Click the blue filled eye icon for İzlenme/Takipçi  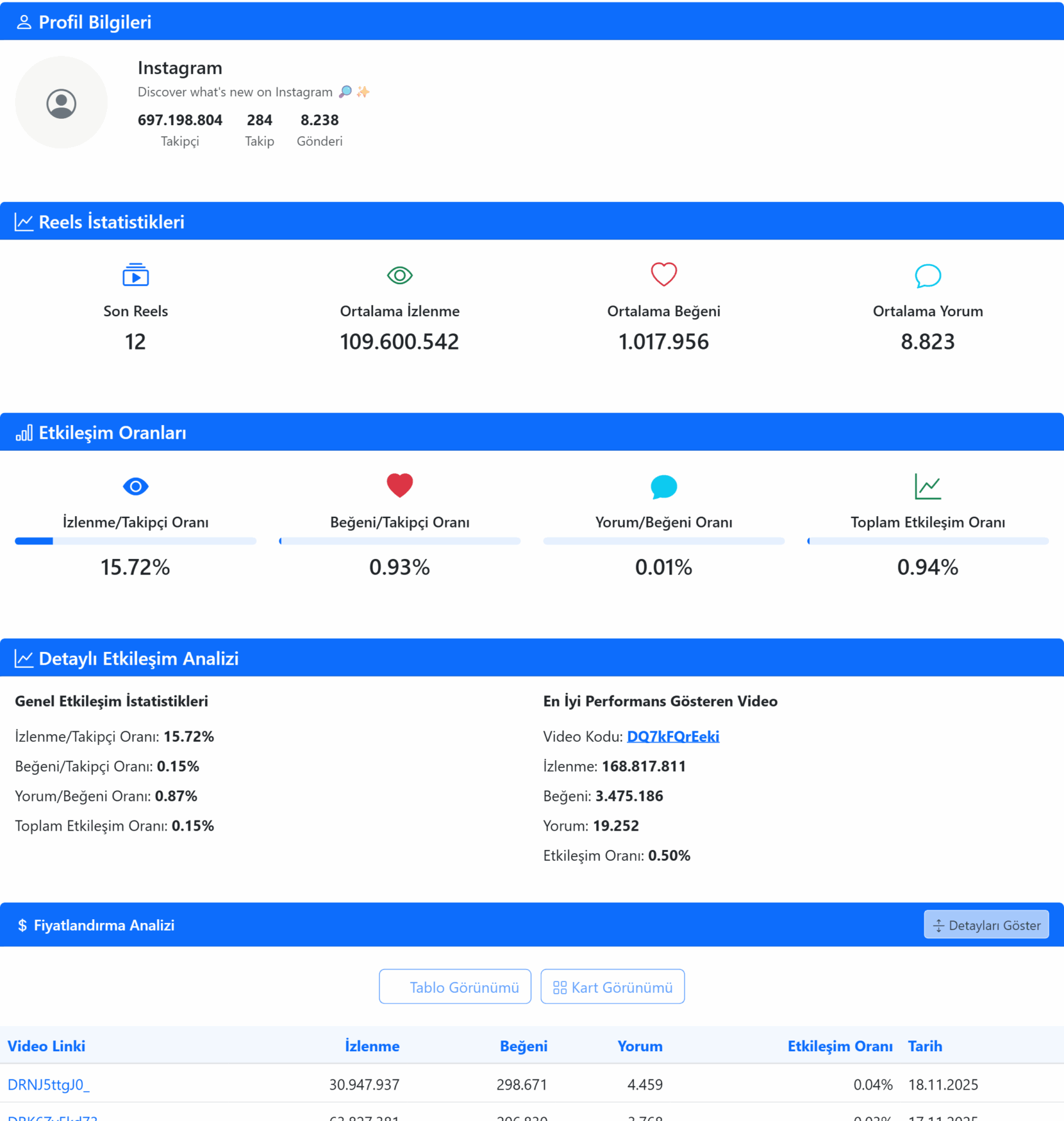135,486
